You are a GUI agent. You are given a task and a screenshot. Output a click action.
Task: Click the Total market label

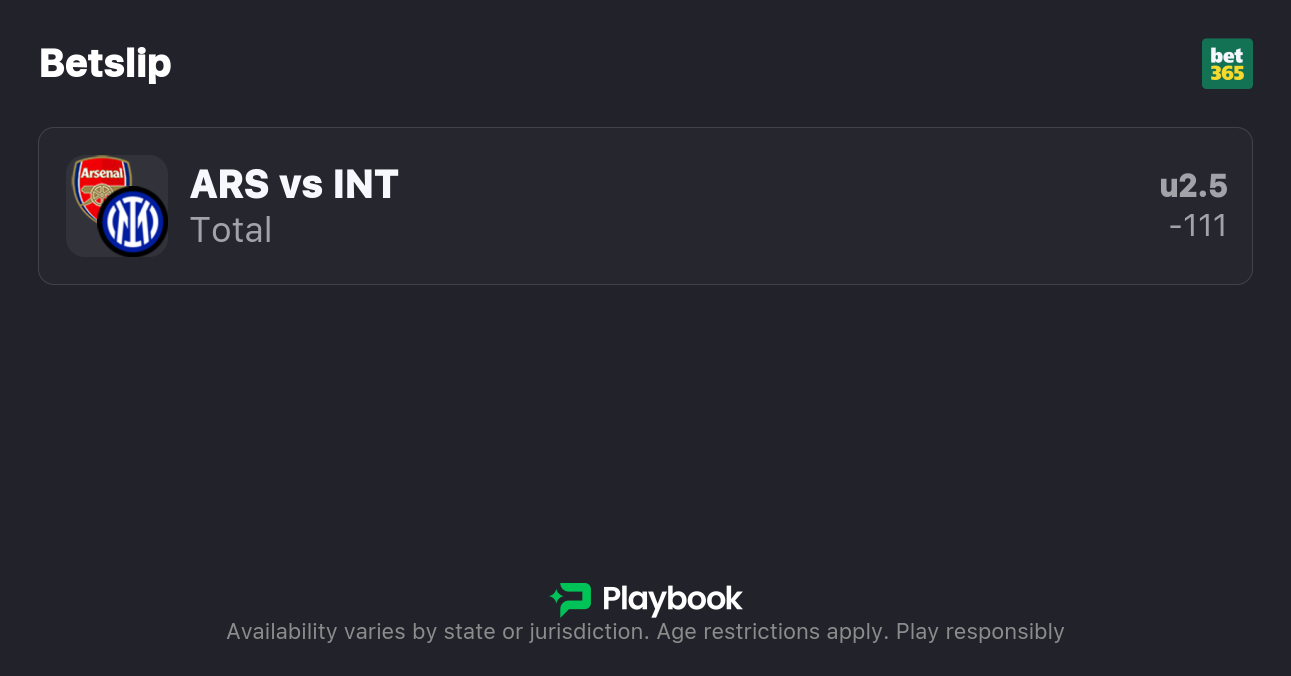(231, 230)
